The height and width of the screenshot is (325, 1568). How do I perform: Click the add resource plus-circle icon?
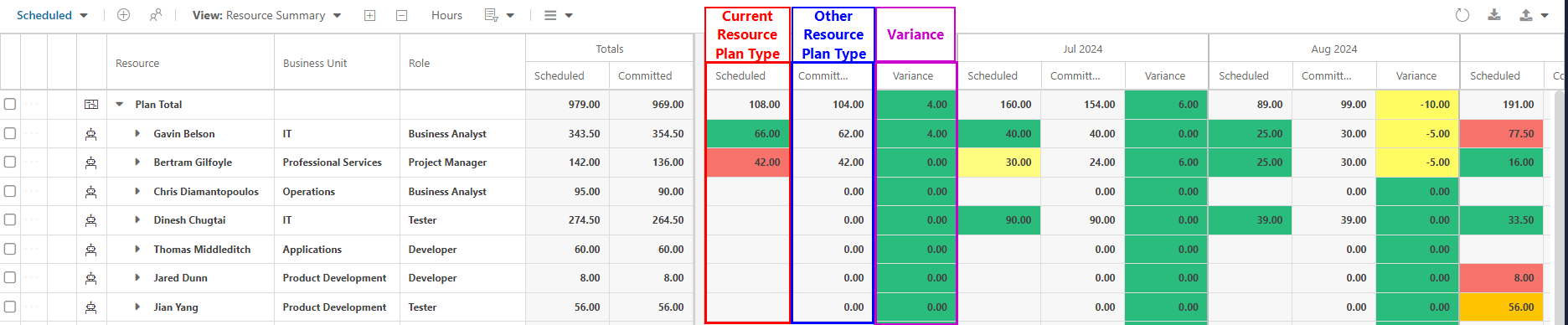pos(123,15)
